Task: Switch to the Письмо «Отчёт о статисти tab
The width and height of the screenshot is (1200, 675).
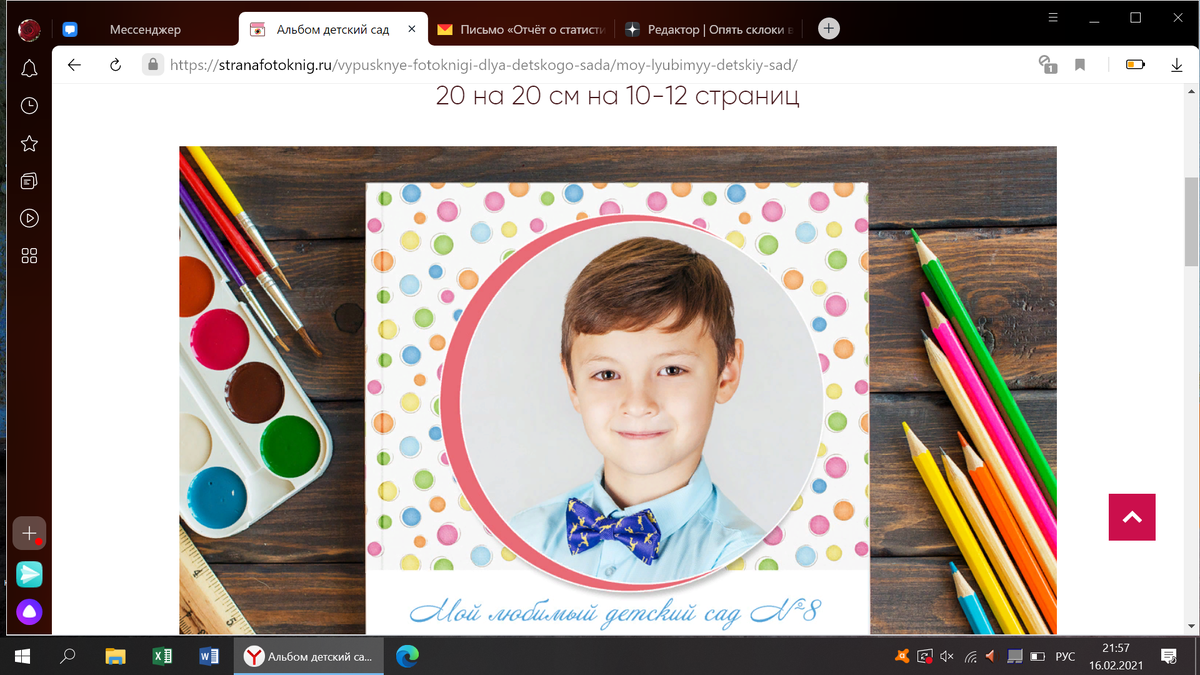Action: 520,30
